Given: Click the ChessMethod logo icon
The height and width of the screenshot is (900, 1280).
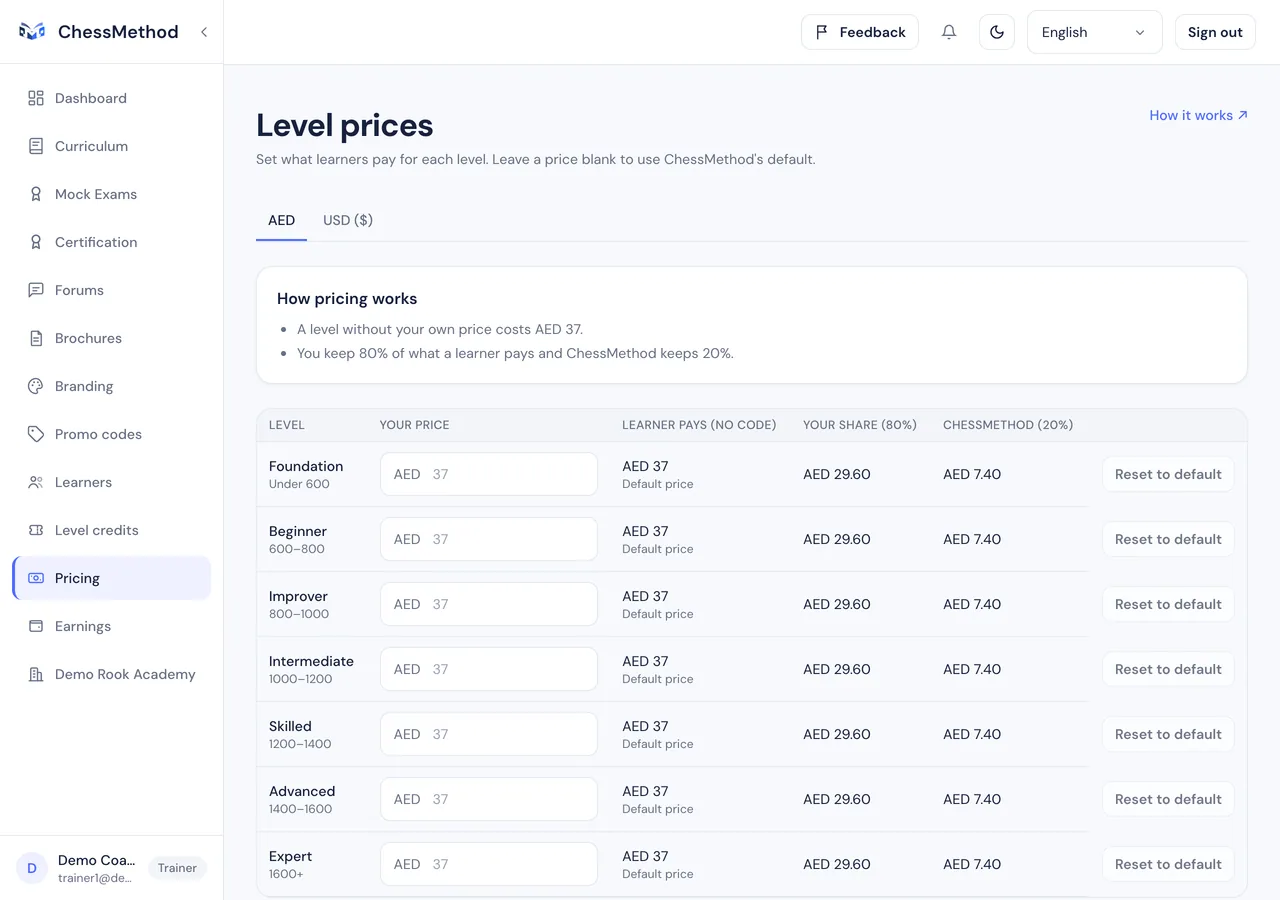Looking at the screenshot, I should [x=32, y=32].
